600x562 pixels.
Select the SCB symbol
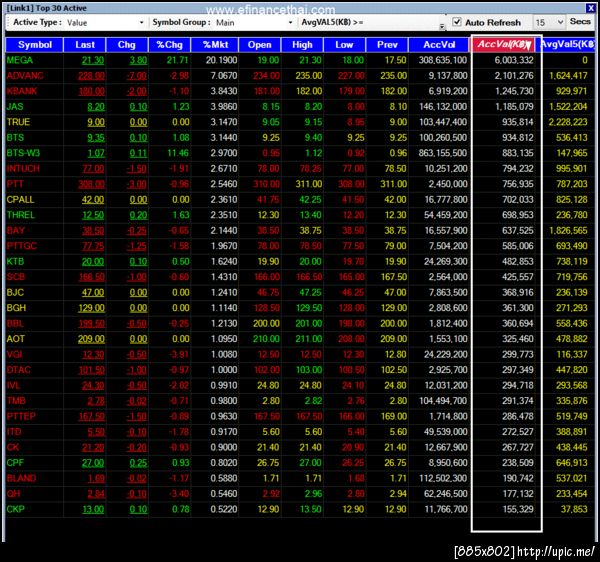pos(16,277)
